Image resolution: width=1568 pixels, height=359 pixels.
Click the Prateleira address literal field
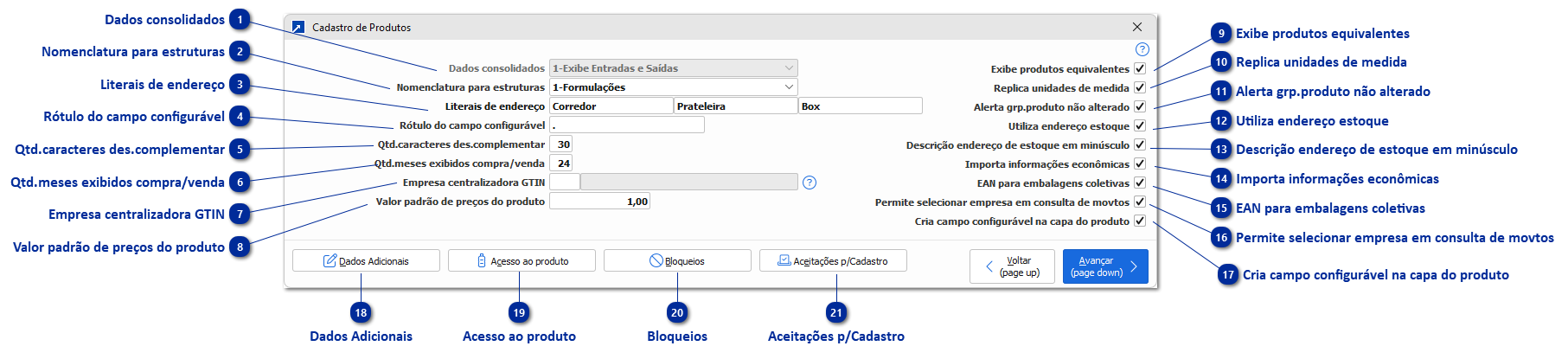tap(736, 106)
